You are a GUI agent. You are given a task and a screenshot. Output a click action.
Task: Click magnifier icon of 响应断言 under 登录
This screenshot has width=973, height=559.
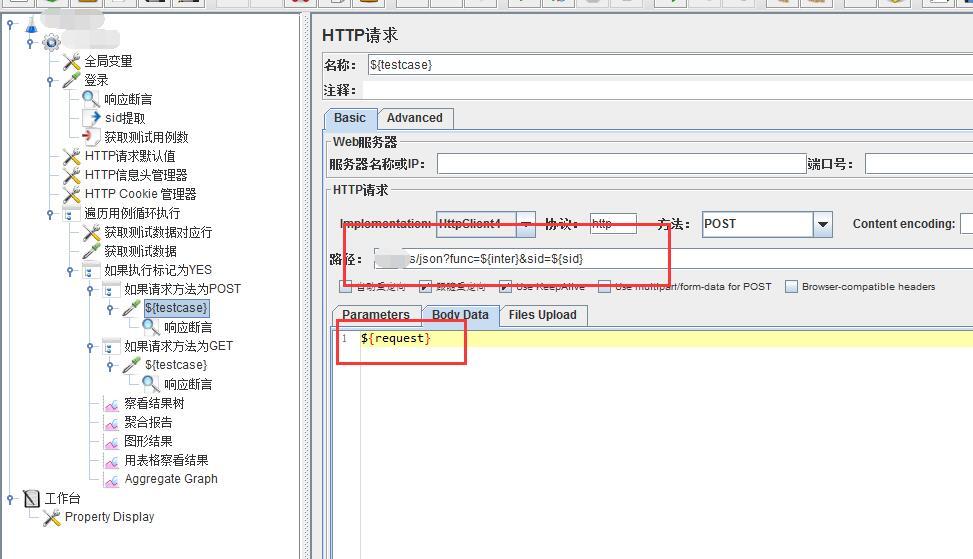click(x=91, y=99)
